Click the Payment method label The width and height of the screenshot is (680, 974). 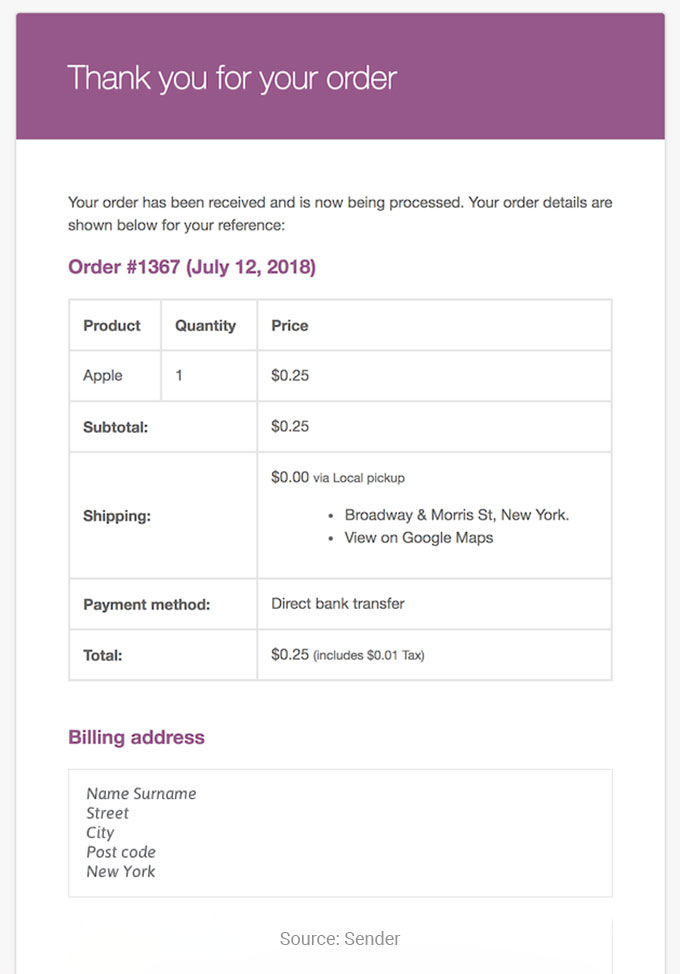tap(147, 605)
